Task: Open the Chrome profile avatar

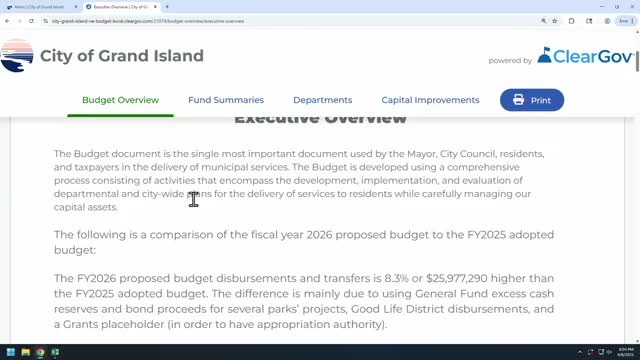Action: (x=607, y=21)
